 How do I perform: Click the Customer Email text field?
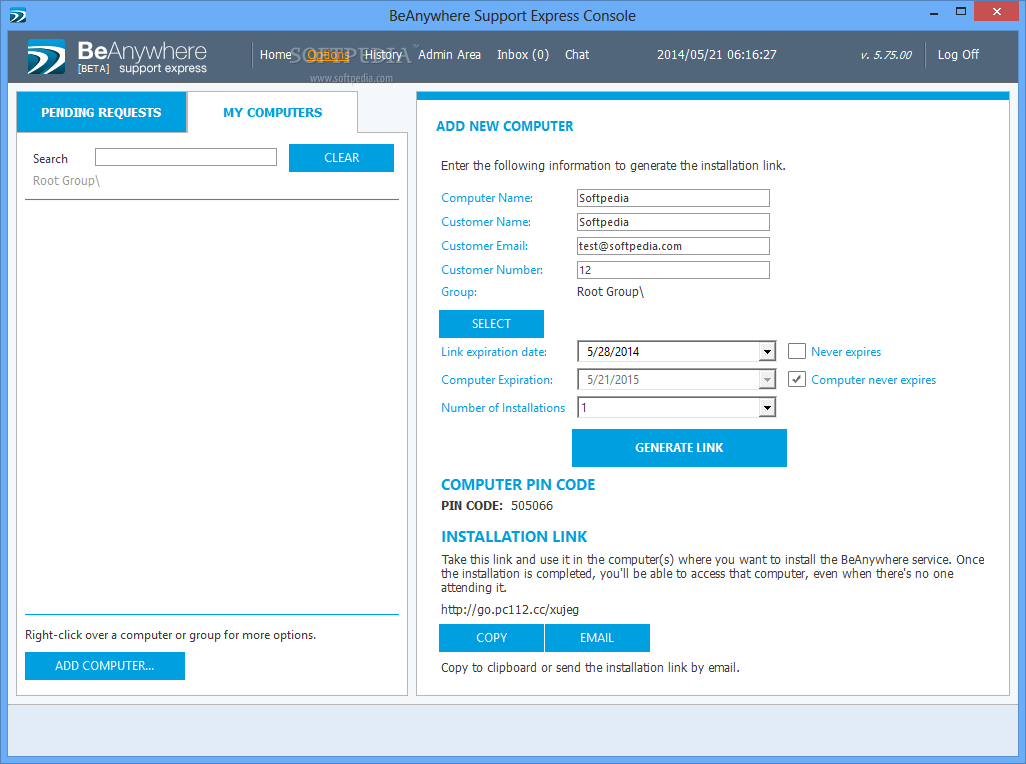(x=673, y=246)
